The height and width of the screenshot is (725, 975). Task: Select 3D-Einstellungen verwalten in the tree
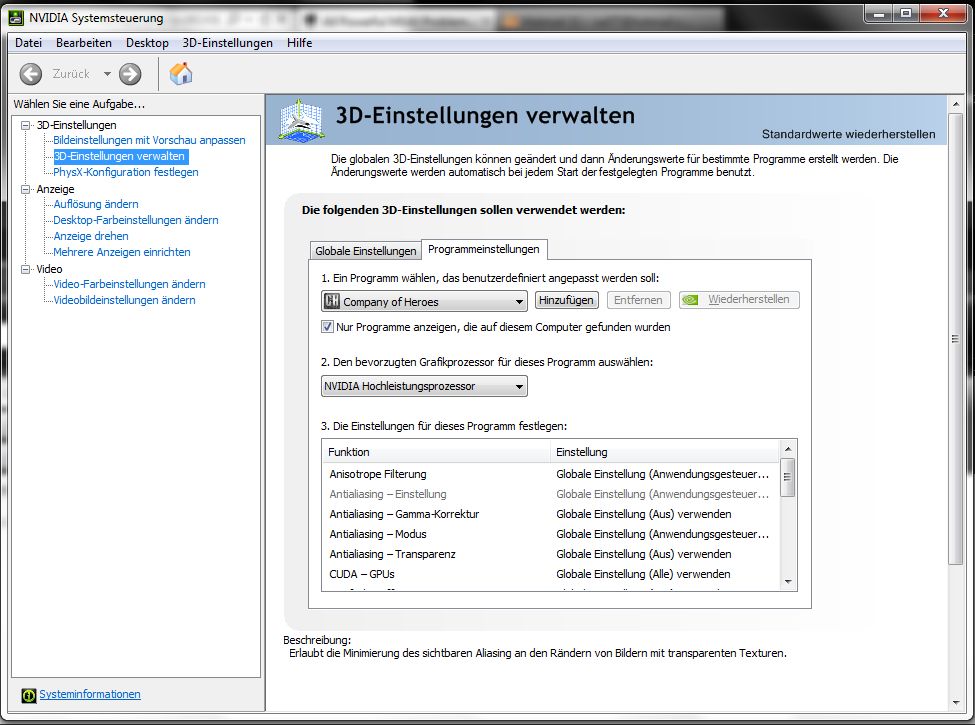point(119,156)
